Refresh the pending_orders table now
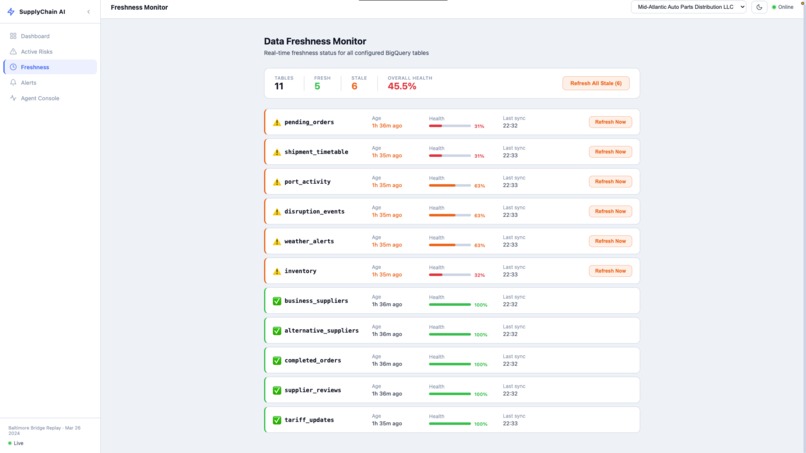The image size is (806, 453). point(610,122)
